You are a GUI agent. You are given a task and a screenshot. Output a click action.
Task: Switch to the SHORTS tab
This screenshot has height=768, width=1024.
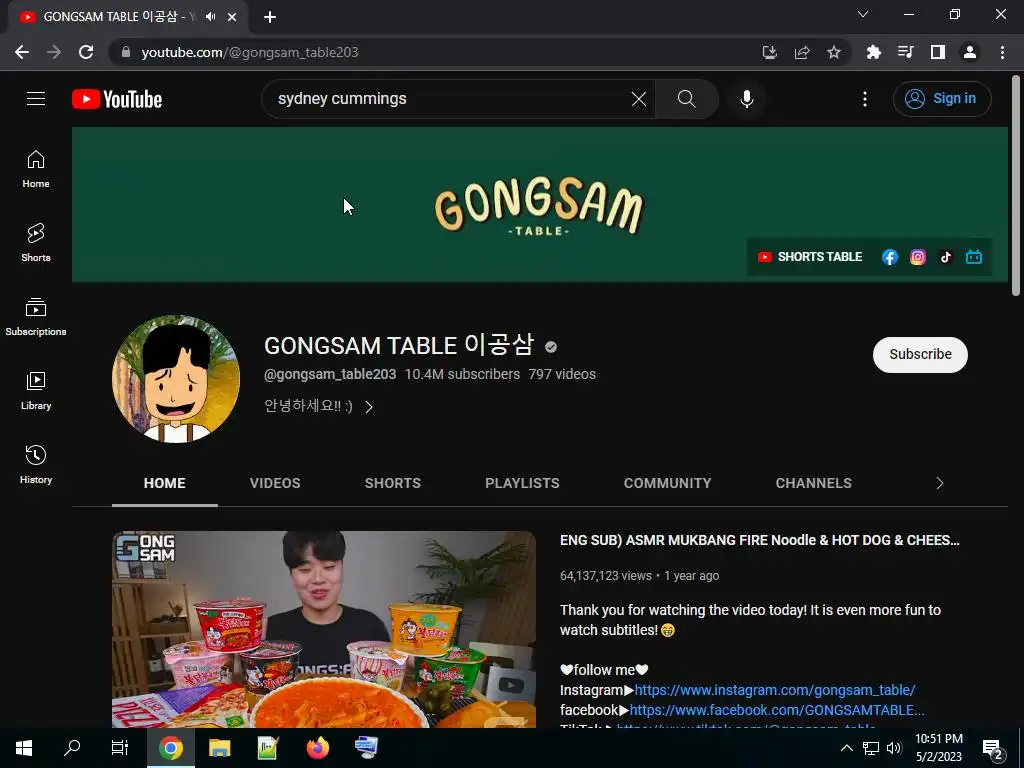(392, 483)
